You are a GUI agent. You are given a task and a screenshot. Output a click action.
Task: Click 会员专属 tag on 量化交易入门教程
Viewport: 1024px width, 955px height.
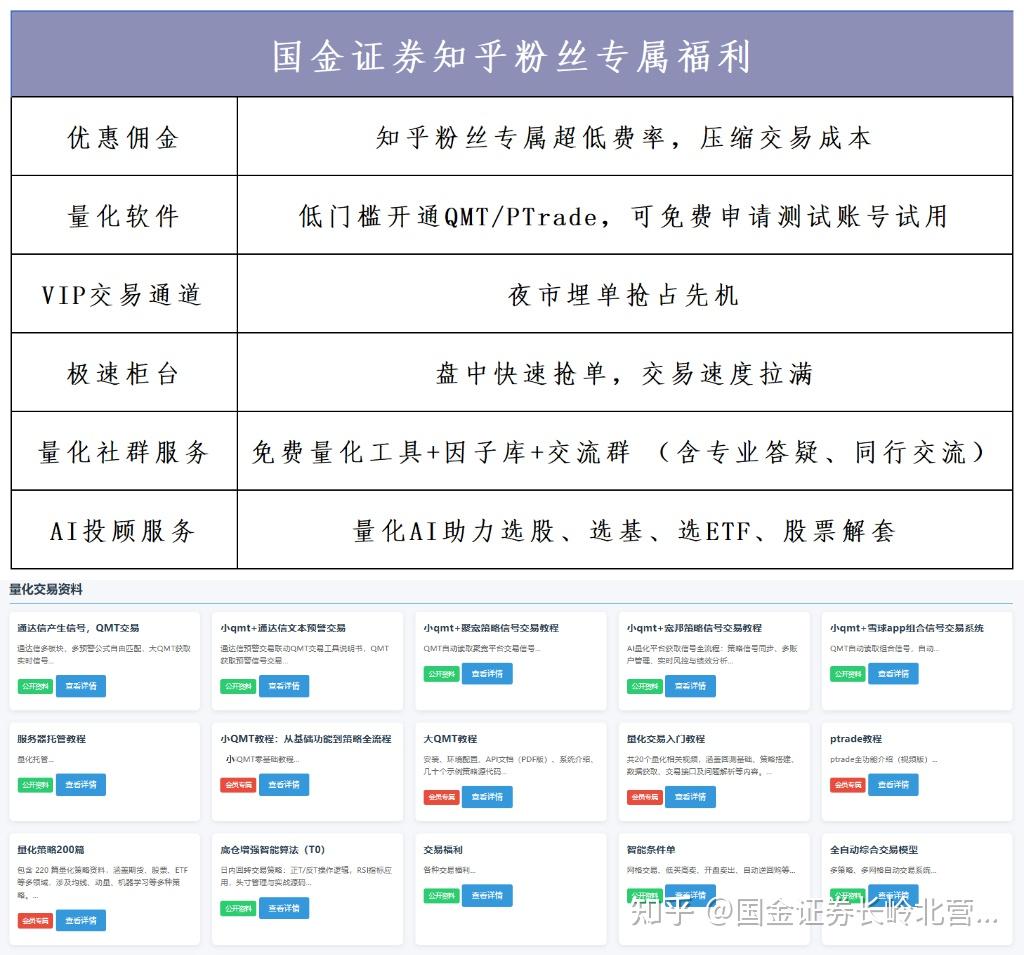click(x=644, y=797)
